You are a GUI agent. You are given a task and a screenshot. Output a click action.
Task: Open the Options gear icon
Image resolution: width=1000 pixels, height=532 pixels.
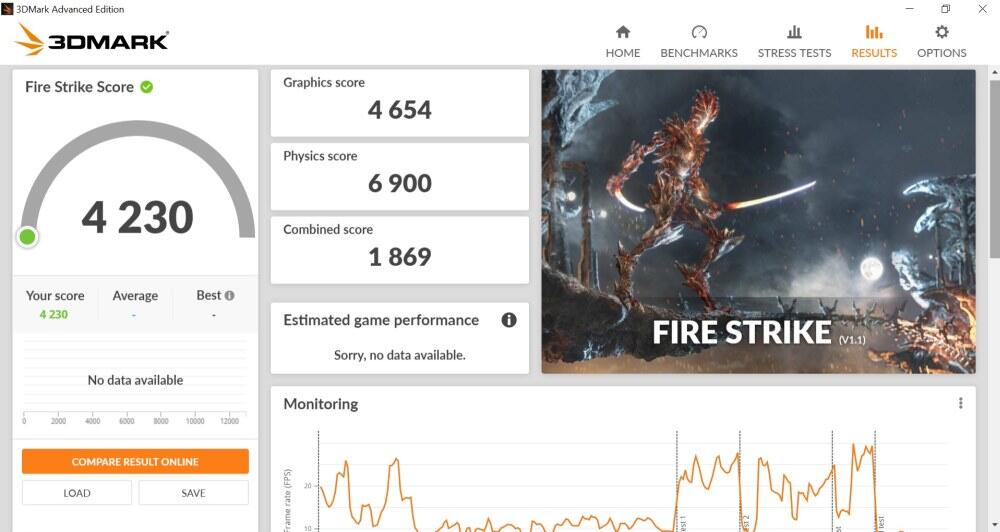pos(941,32)
